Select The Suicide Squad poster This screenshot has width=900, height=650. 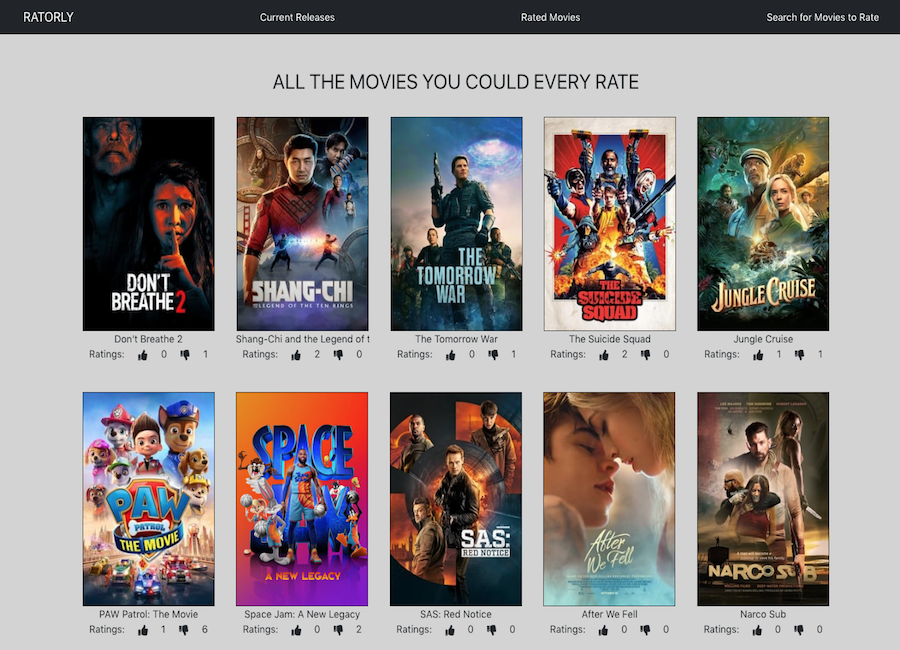(610, 224)
